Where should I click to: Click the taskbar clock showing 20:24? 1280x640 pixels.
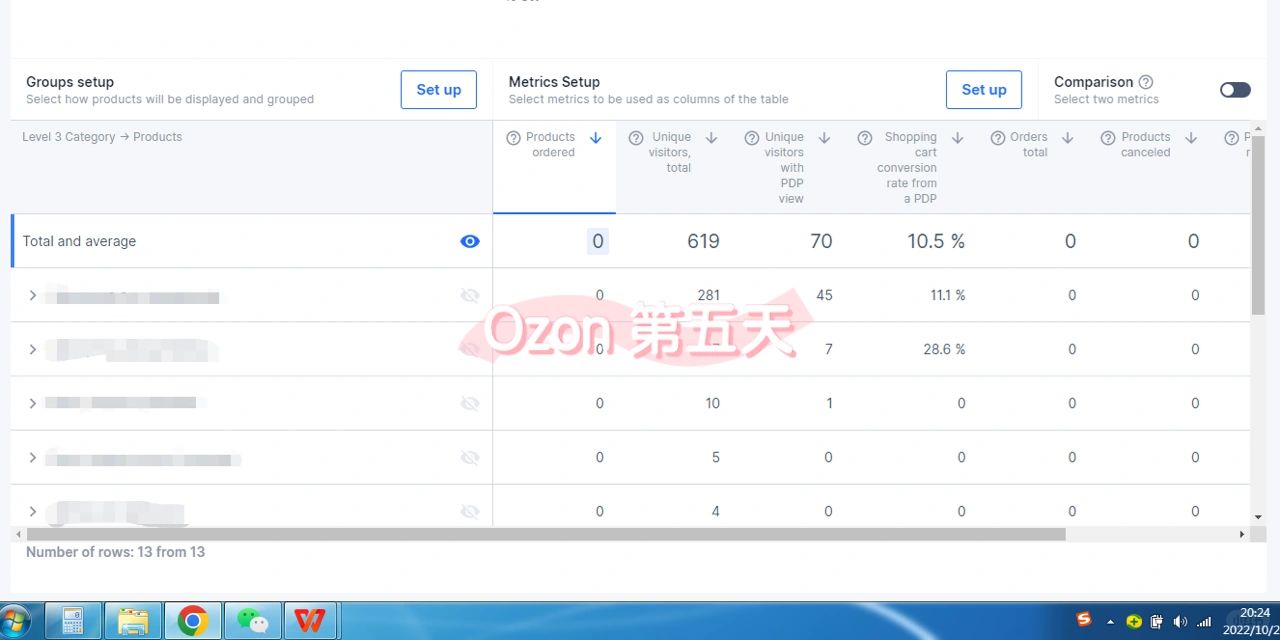click(x=1255, y=613)
